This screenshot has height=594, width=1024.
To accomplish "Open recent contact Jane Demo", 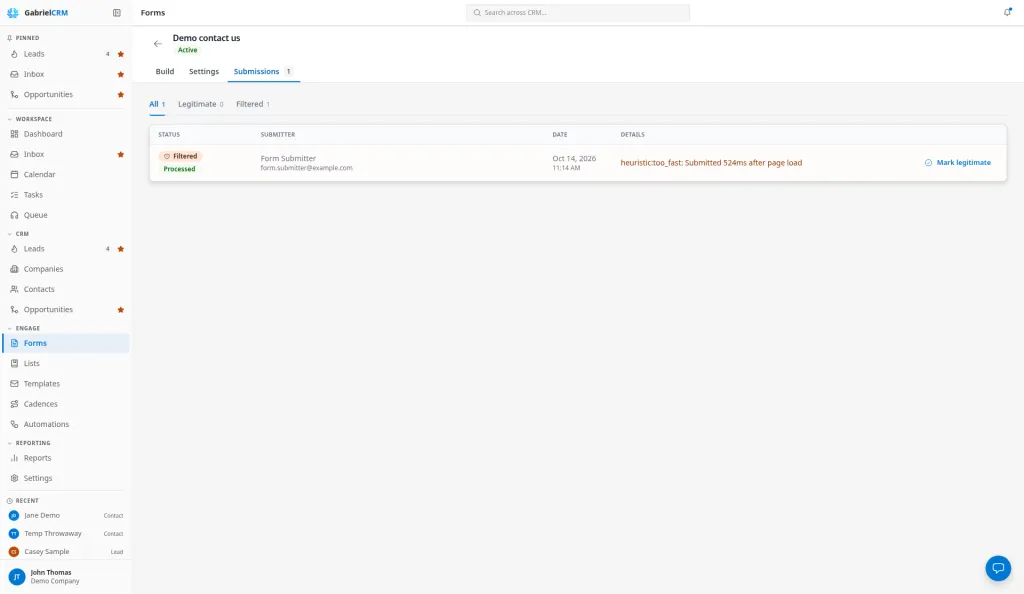I will [x=66, y=515].
